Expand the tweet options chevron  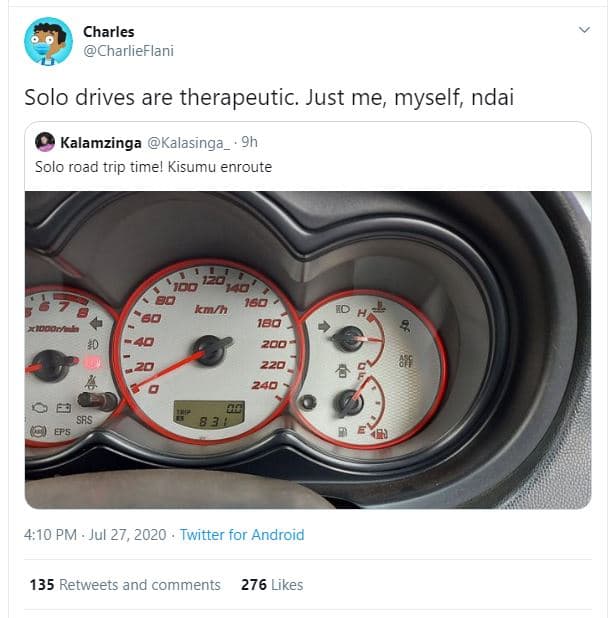[584, 30]
